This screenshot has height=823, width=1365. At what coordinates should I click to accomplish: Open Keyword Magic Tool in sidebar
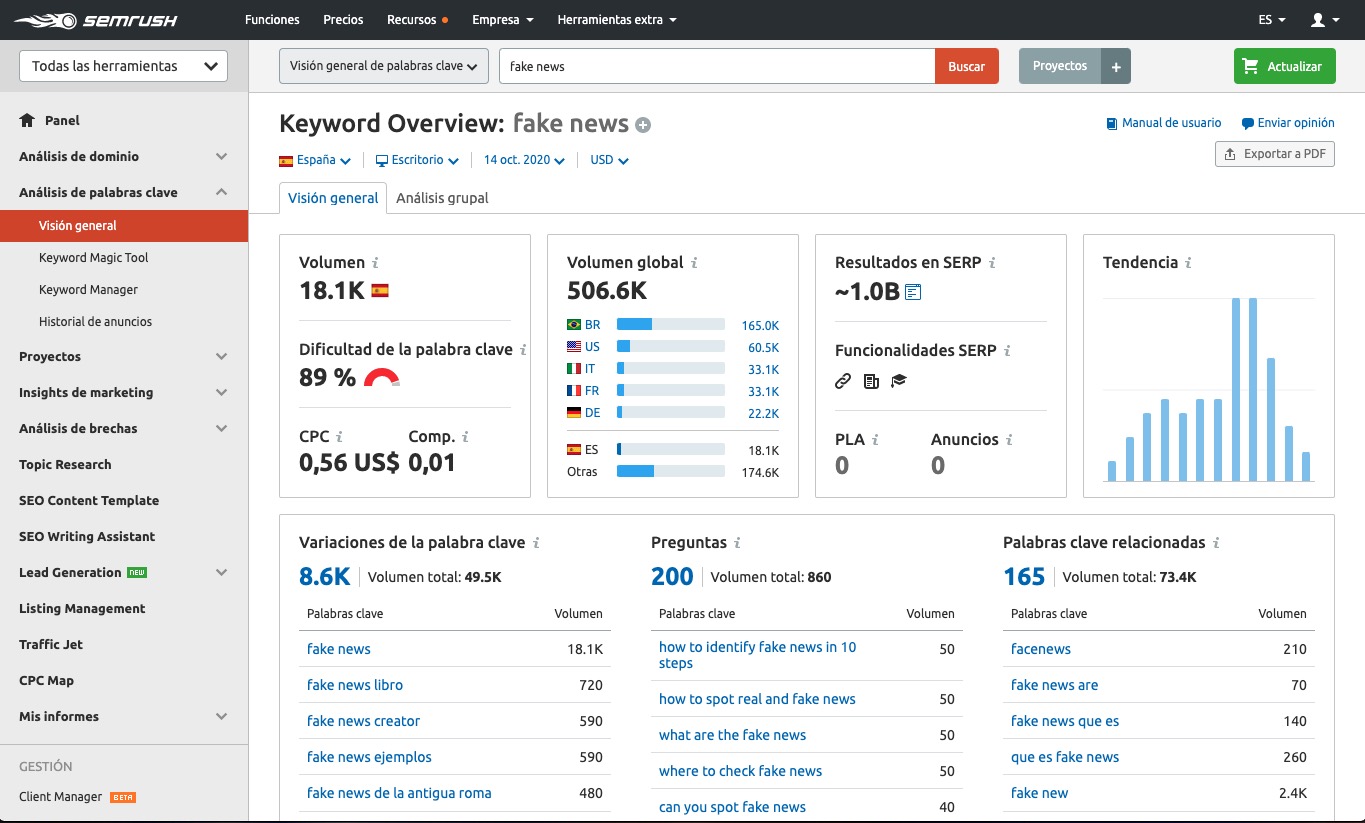click(x=93, y=258)
